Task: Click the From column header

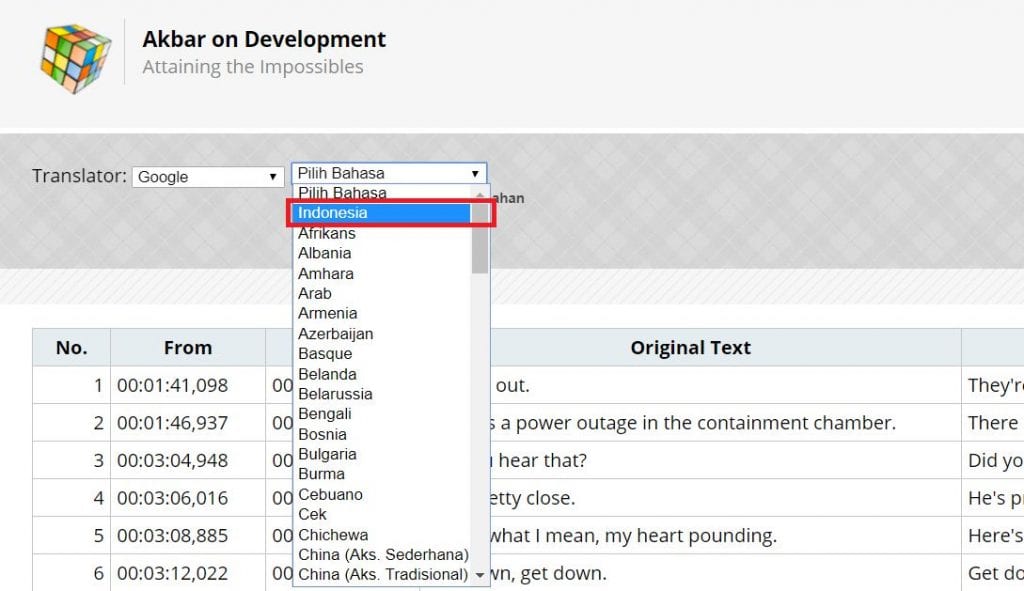Action: (x=188, y=348)
